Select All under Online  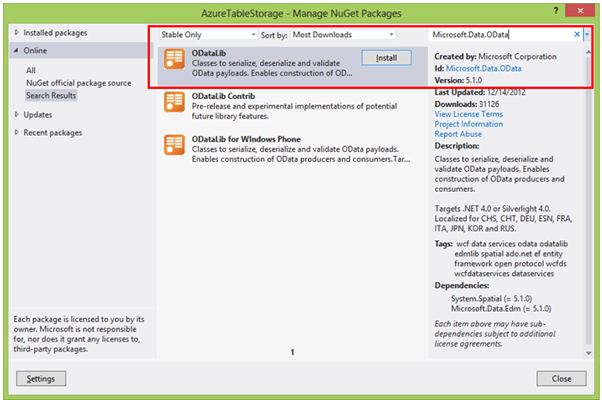tap(31, 70)
